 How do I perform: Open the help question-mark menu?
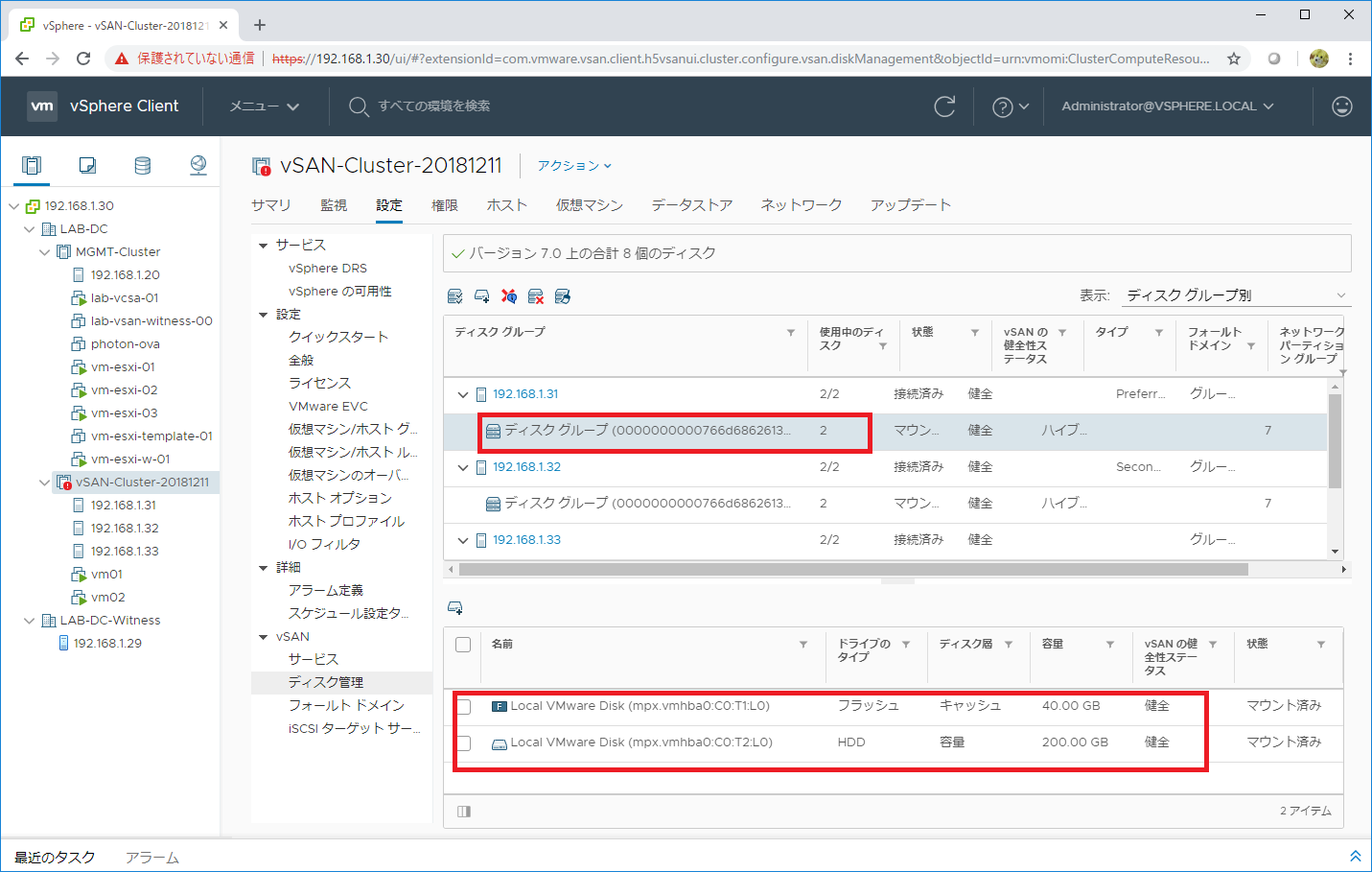coord(1010,106)
